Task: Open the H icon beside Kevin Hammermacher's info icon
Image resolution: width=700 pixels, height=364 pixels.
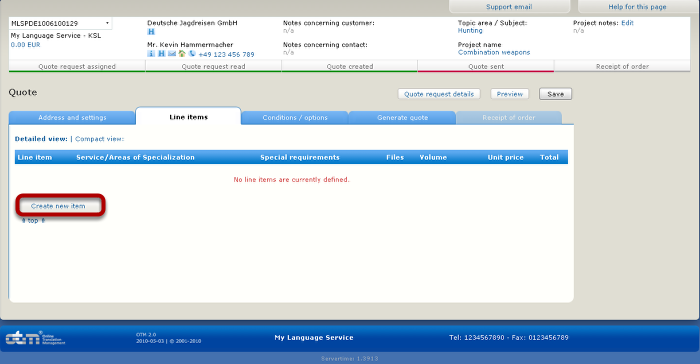Action: pos(161,54)
